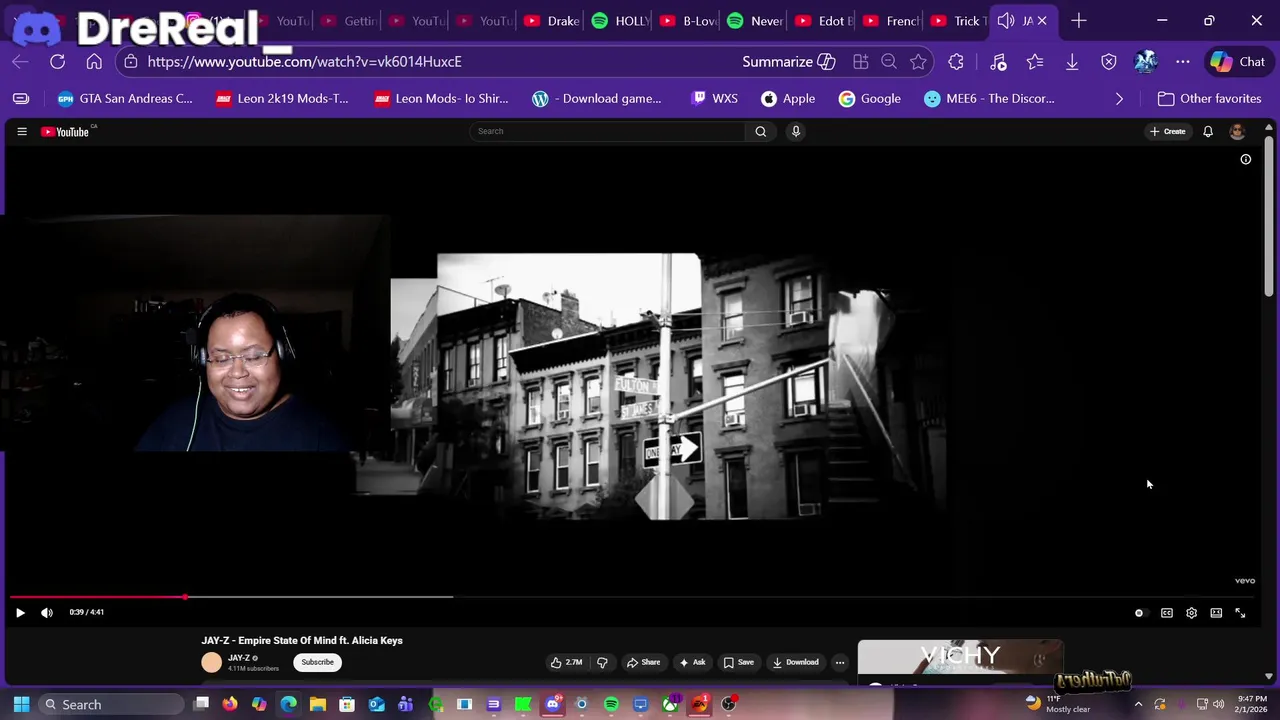Reload the page in the browser
1280x720 pixels.
58,62
